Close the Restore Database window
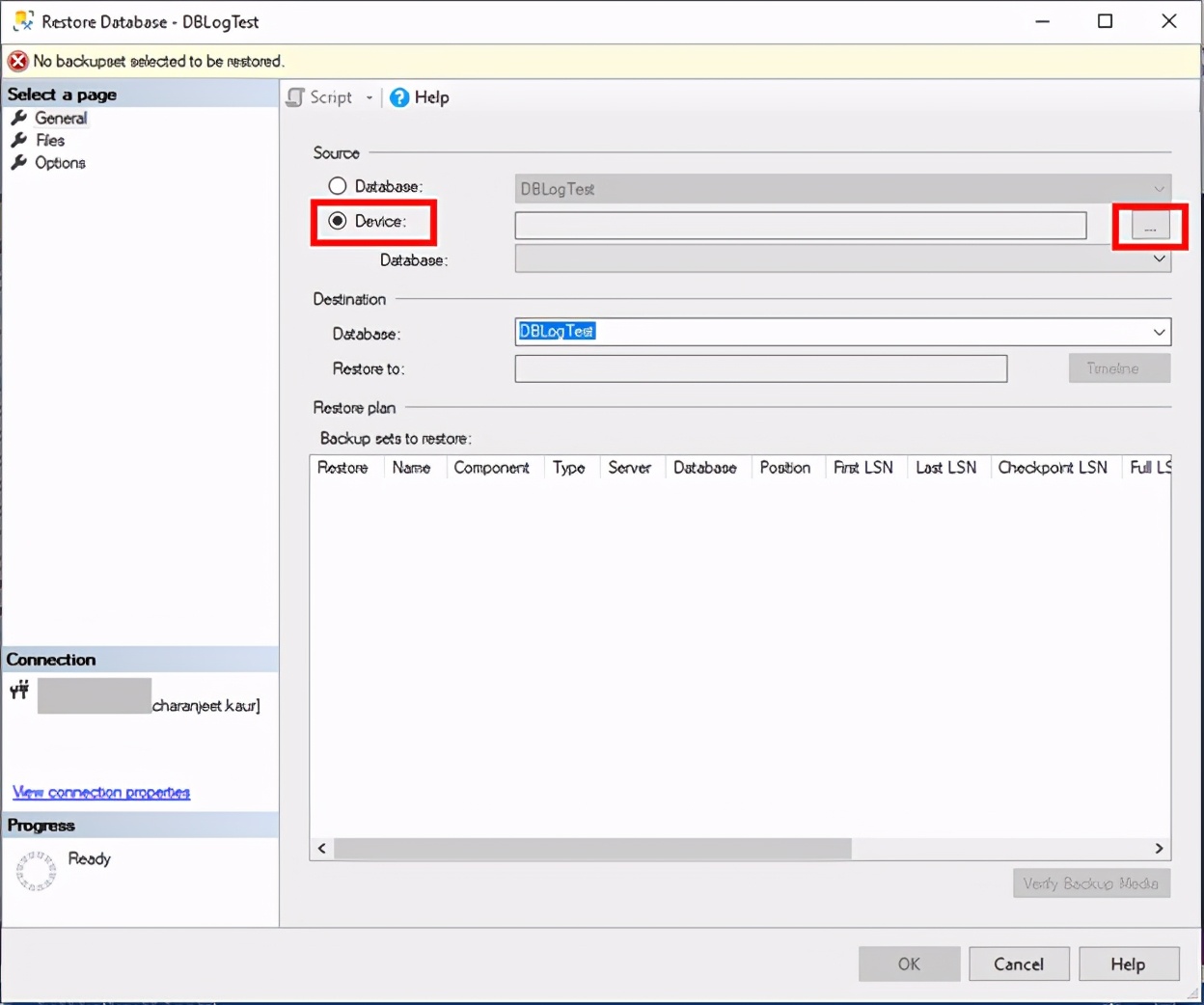This screenshot has height=1005, width=1204. point(1169,21)
